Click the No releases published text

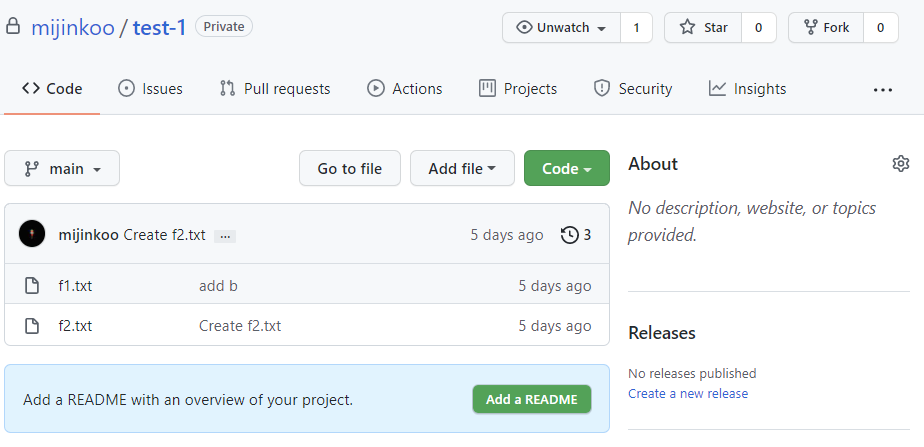pos(692,373)
